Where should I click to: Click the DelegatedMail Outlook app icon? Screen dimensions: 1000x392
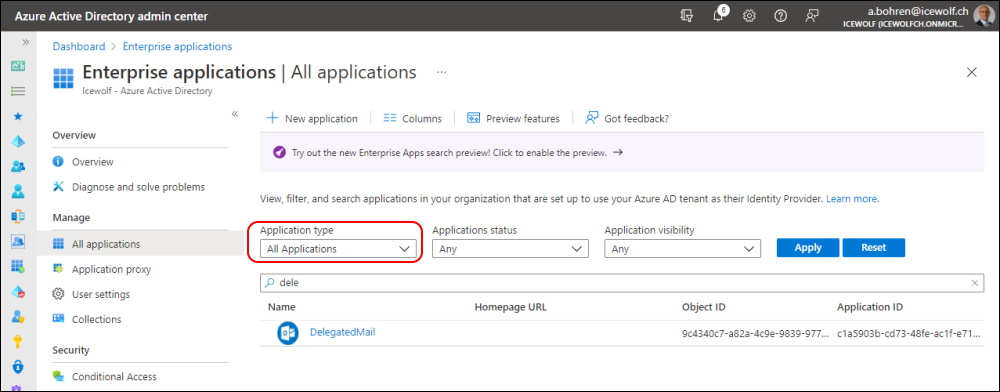click(288, 333)
